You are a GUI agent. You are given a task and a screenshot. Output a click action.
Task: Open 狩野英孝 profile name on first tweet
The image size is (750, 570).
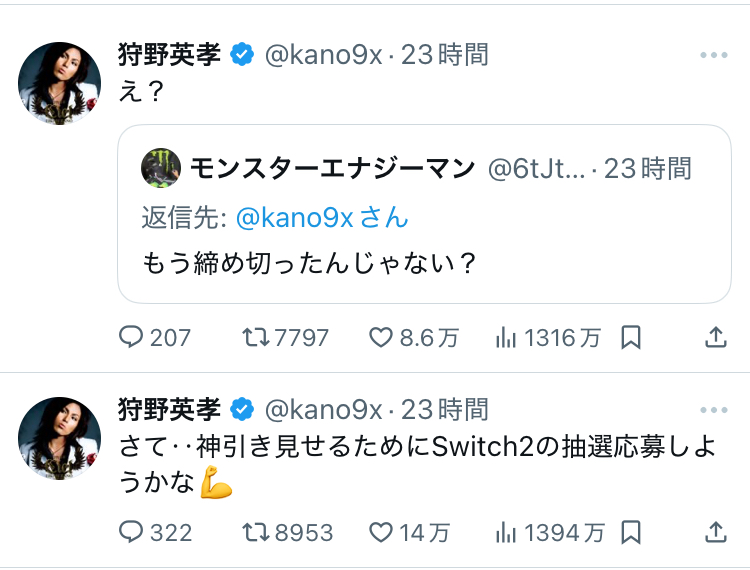coord(169,54)
